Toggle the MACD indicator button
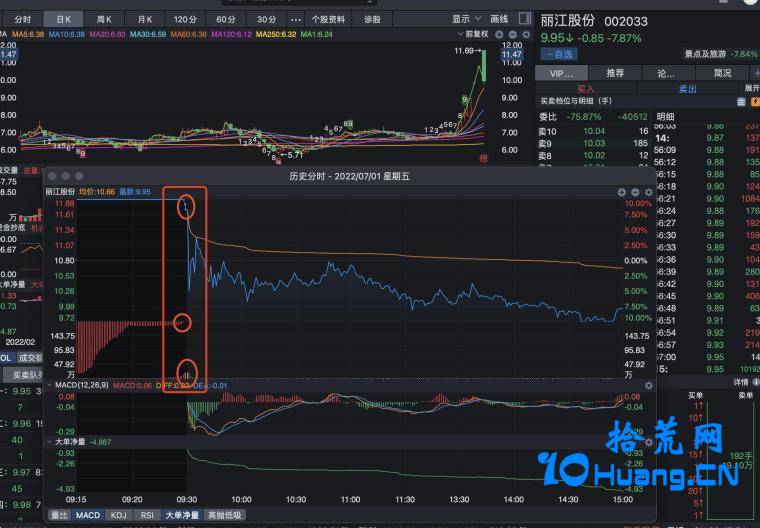Screen dimensions: 760x528 tap(88, 515)
